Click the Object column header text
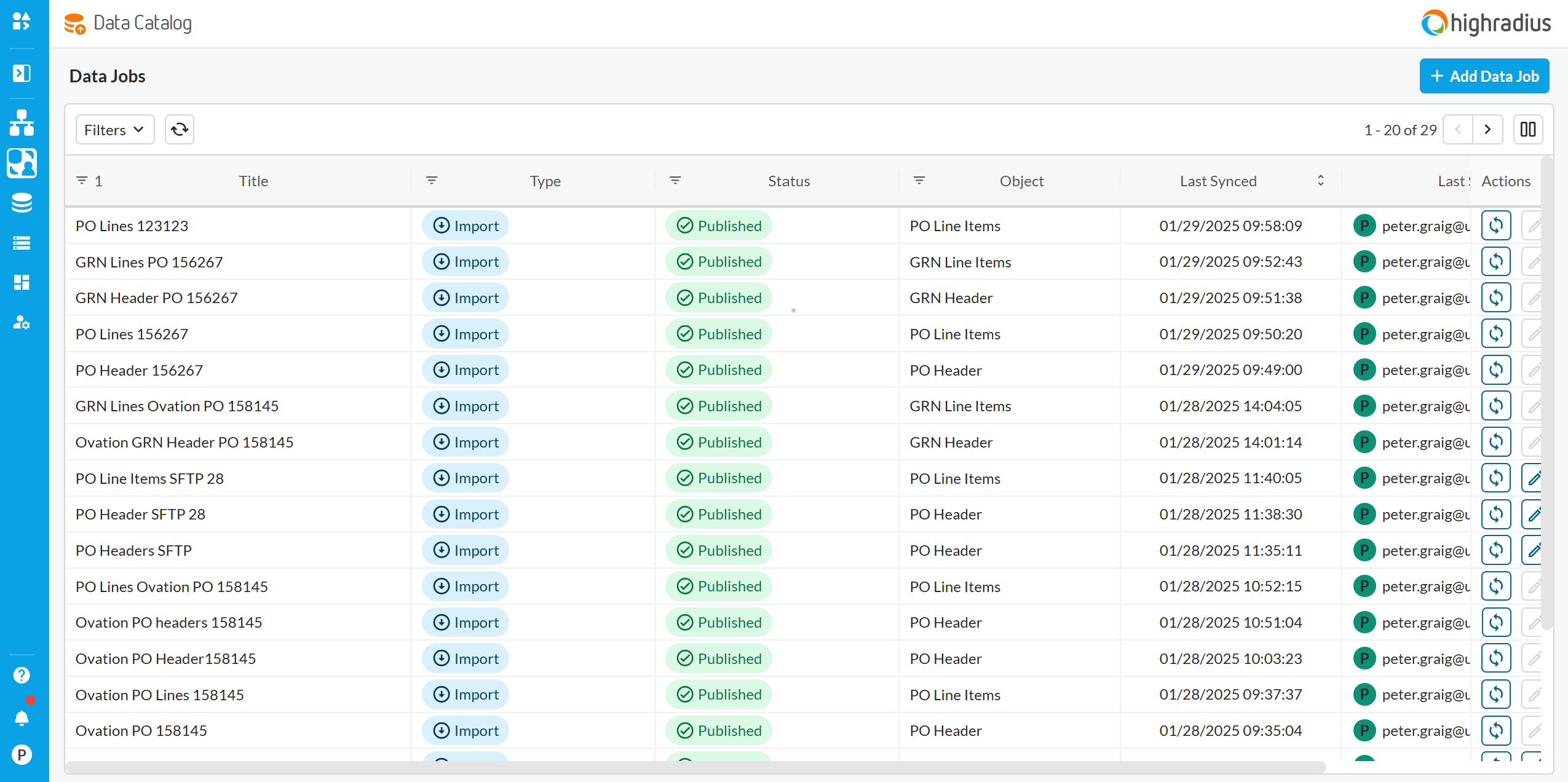1568x782 pixels. coord(1021,181)
